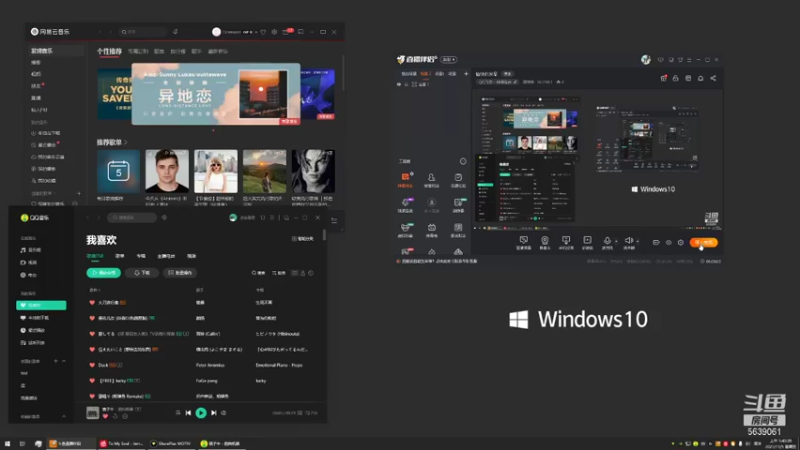The height and width of the screenshot is (450, 800).
Task: Toggle the lock icon in the 直播伴侣 room toolbar
Action: point(676,79)
